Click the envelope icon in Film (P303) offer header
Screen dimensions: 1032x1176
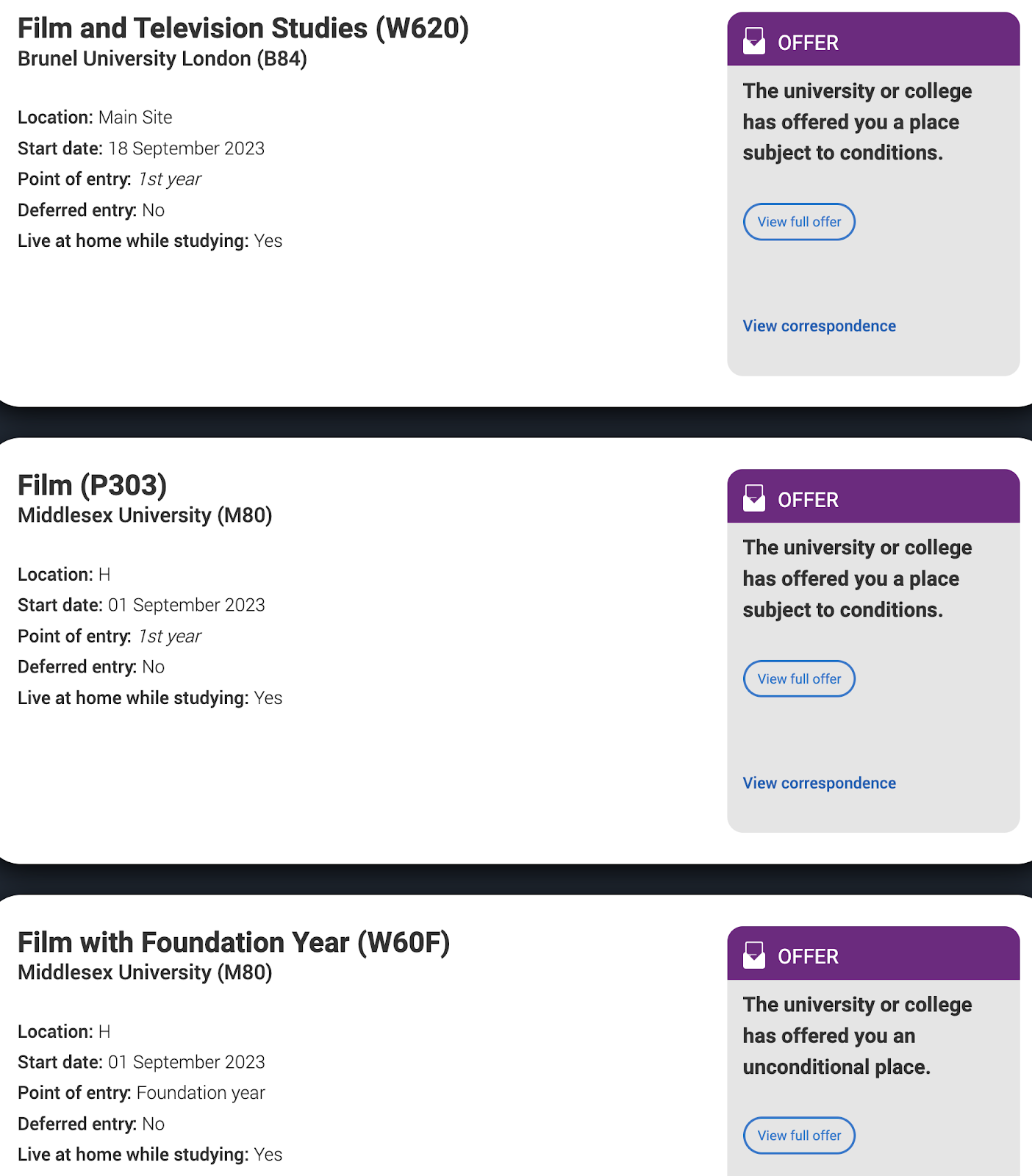[x=754, y=498]
